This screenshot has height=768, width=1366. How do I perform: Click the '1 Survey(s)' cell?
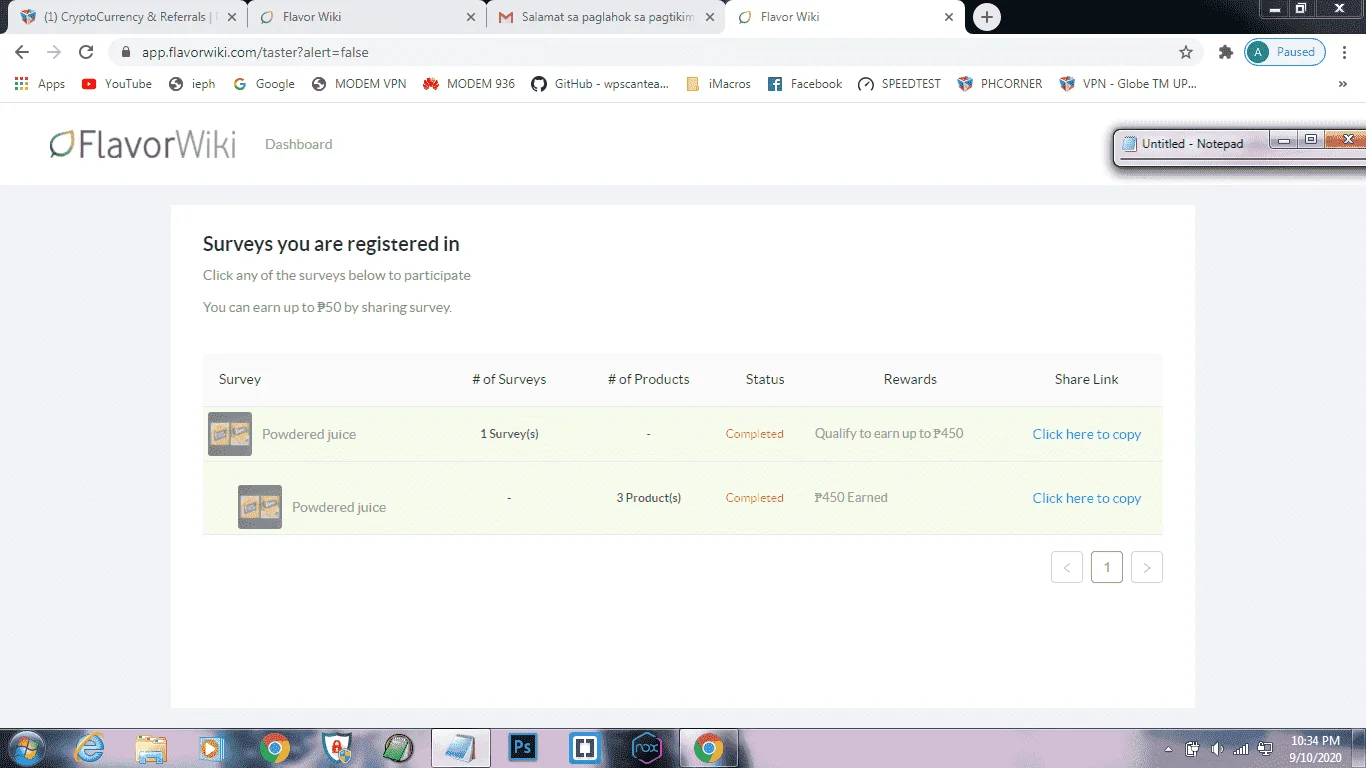coord(509,434)
